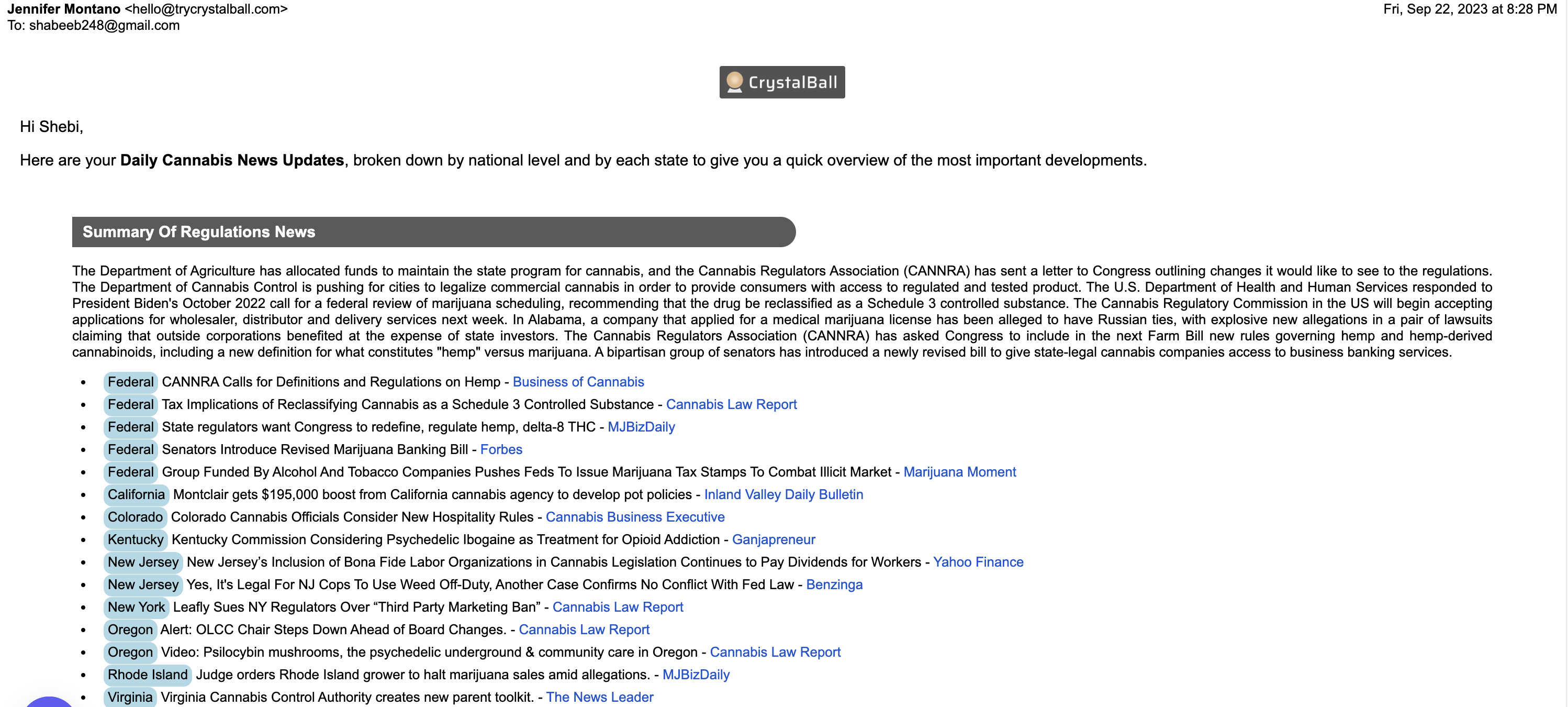Image resolution: width=1568 pixels, height=707 pixels.
Task: Click the date Fri, Sep 22, 2023 at 8:28 PM
Action: 1470,9
